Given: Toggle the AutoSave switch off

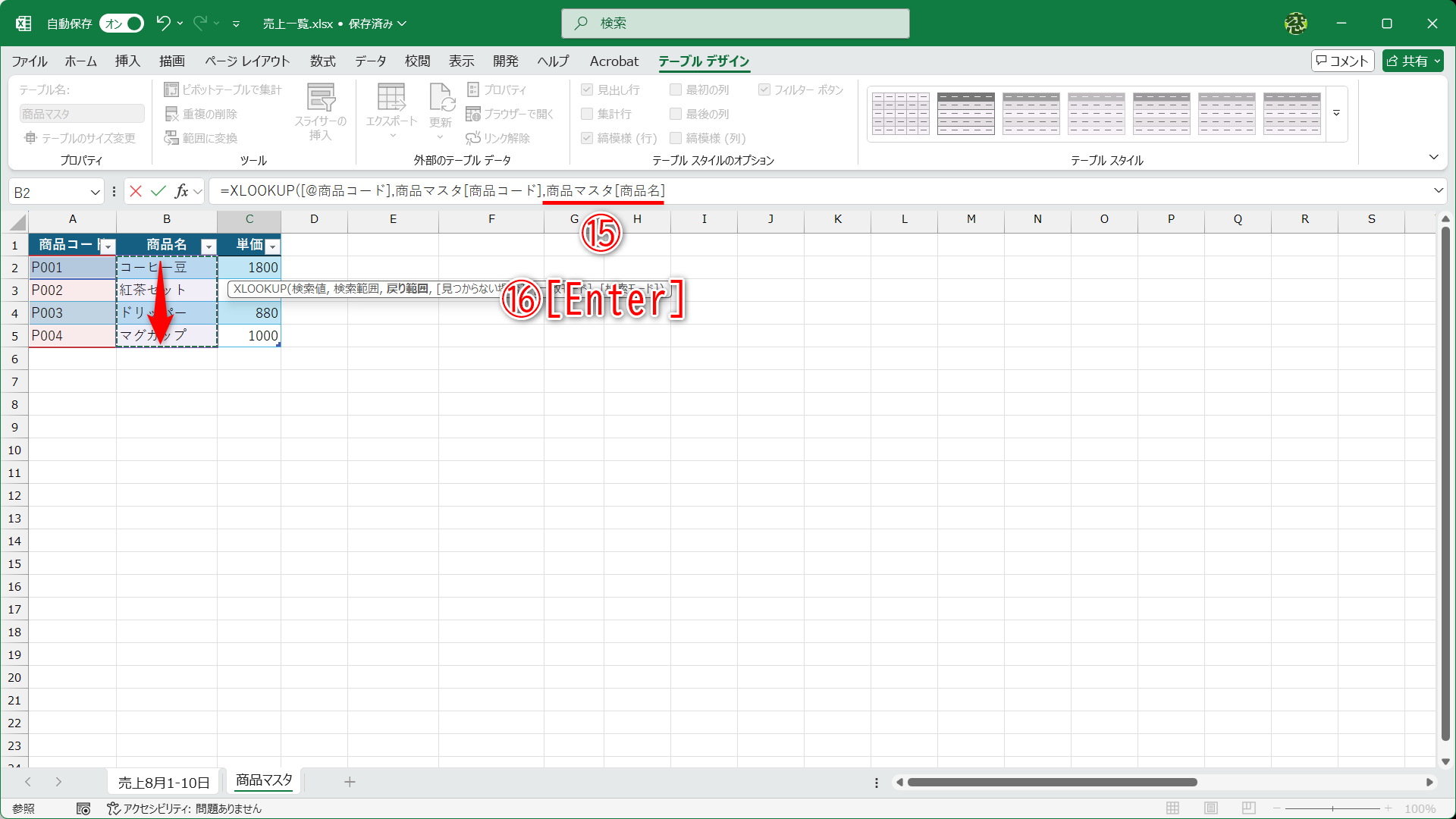Looking at the screenshot, I should point(121,24).
